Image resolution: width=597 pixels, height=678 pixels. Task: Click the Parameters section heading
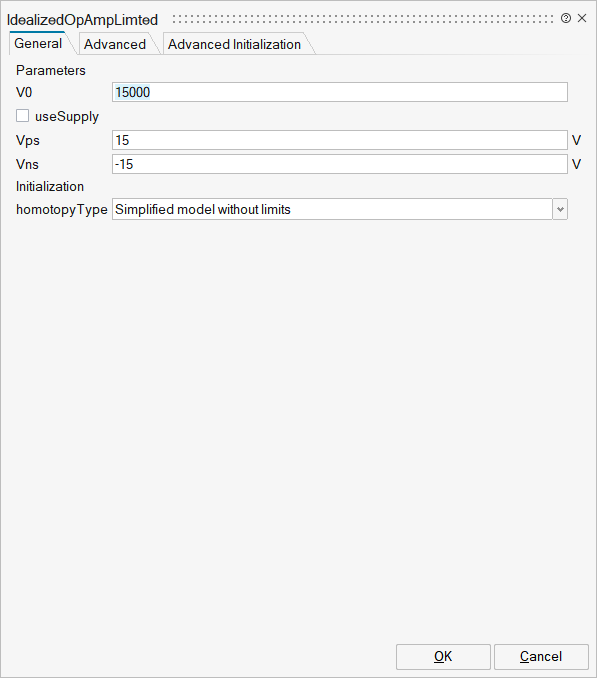click(51, 70)
